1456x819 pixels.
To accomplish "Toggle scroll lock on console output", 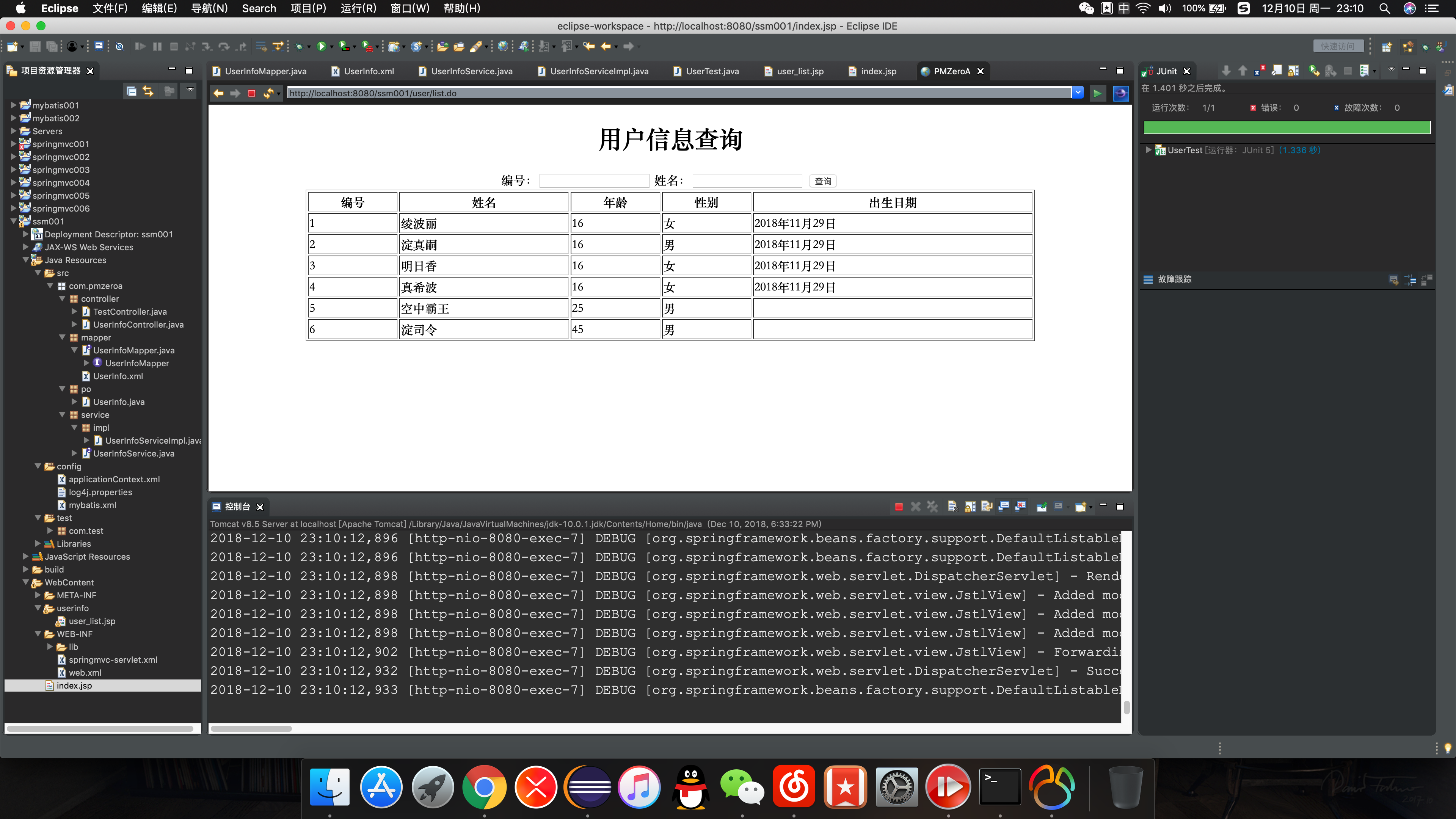I will (x=971, y=507).
